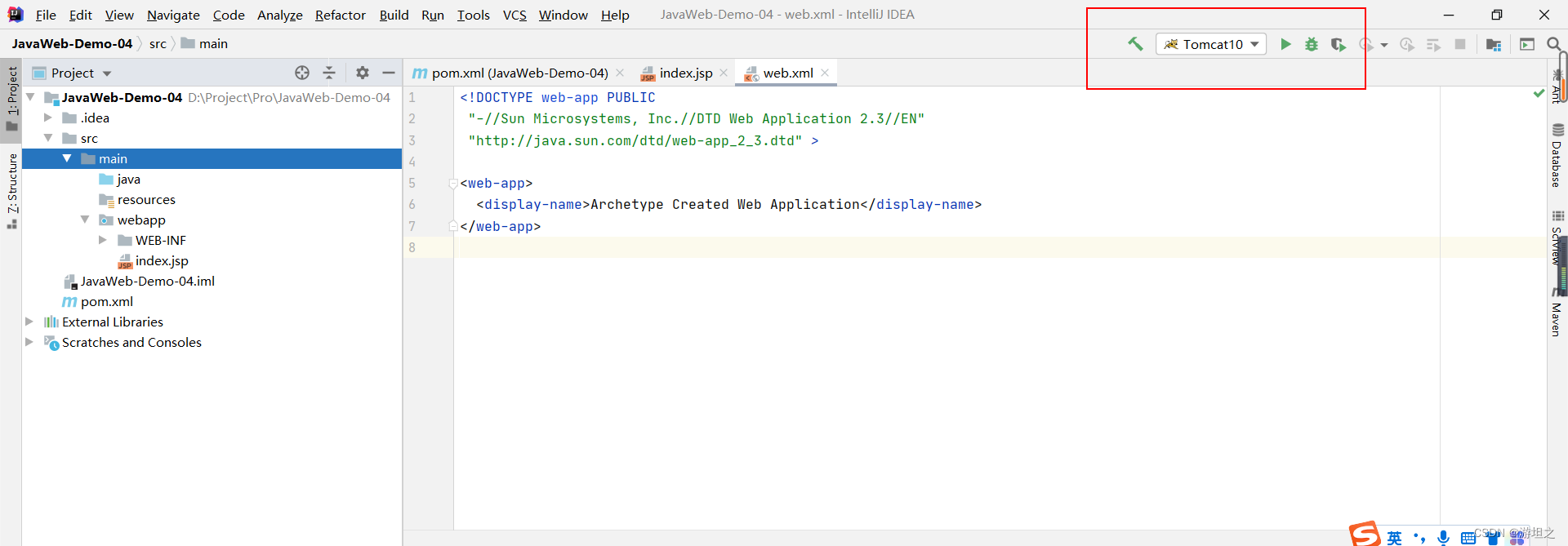Close the web.xml editor tab
Screen dimensions: 1568x546
[x=825, y=73]
